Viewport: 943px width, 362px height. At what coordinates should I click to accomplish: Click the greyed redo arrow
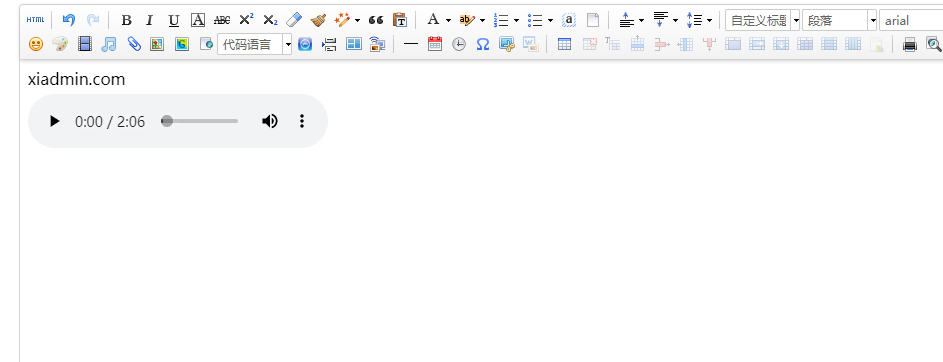(93, 20)
